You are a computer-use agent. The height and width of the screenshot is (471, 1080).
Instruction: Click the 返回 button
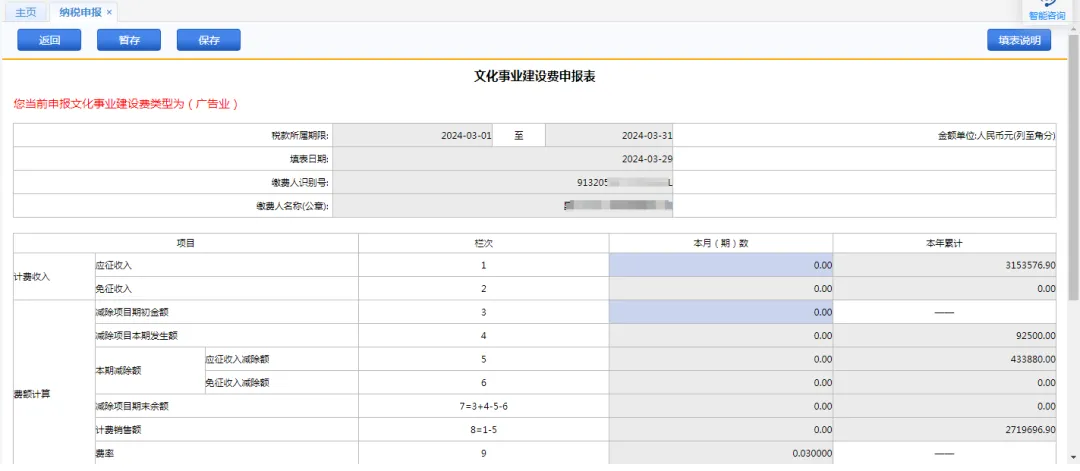(x=50, y=40)
